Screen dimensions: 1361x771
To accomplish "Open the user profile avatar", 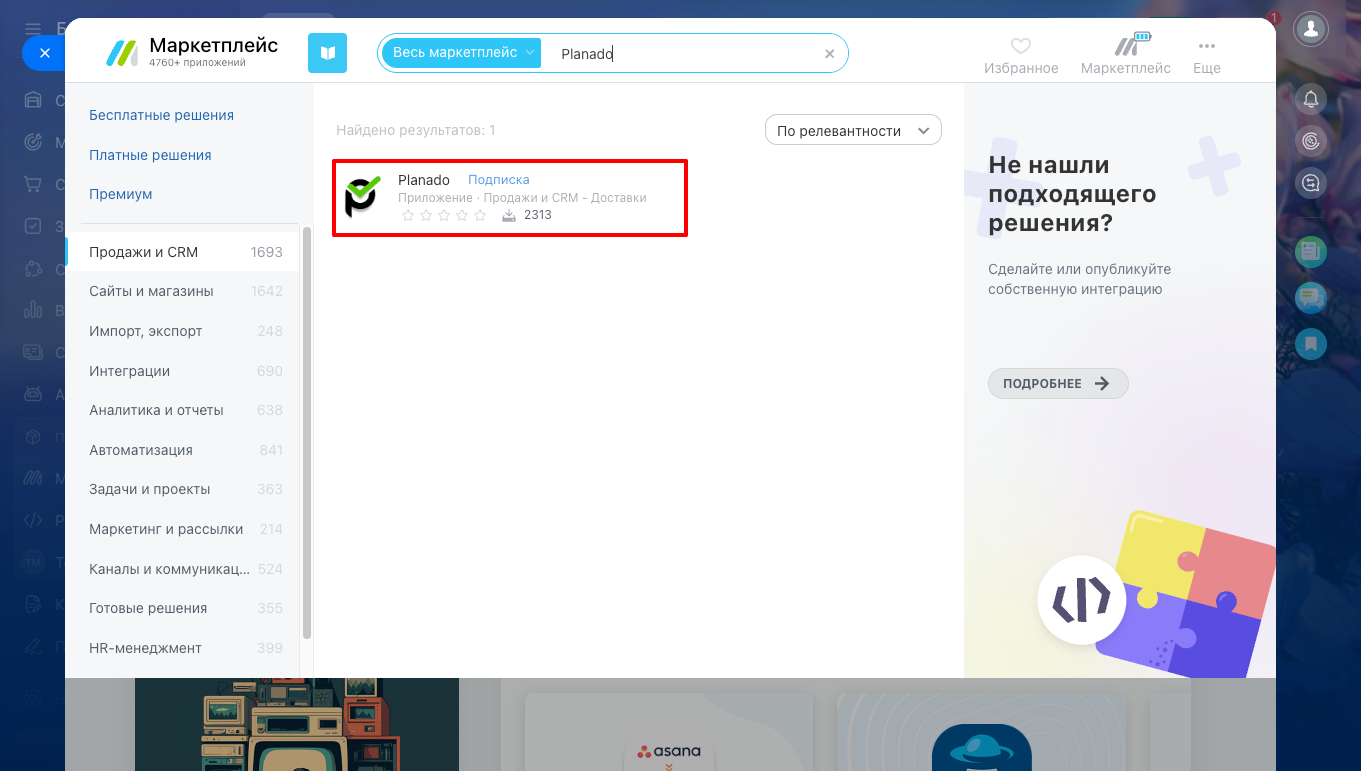I will (x=1311, y=29).
